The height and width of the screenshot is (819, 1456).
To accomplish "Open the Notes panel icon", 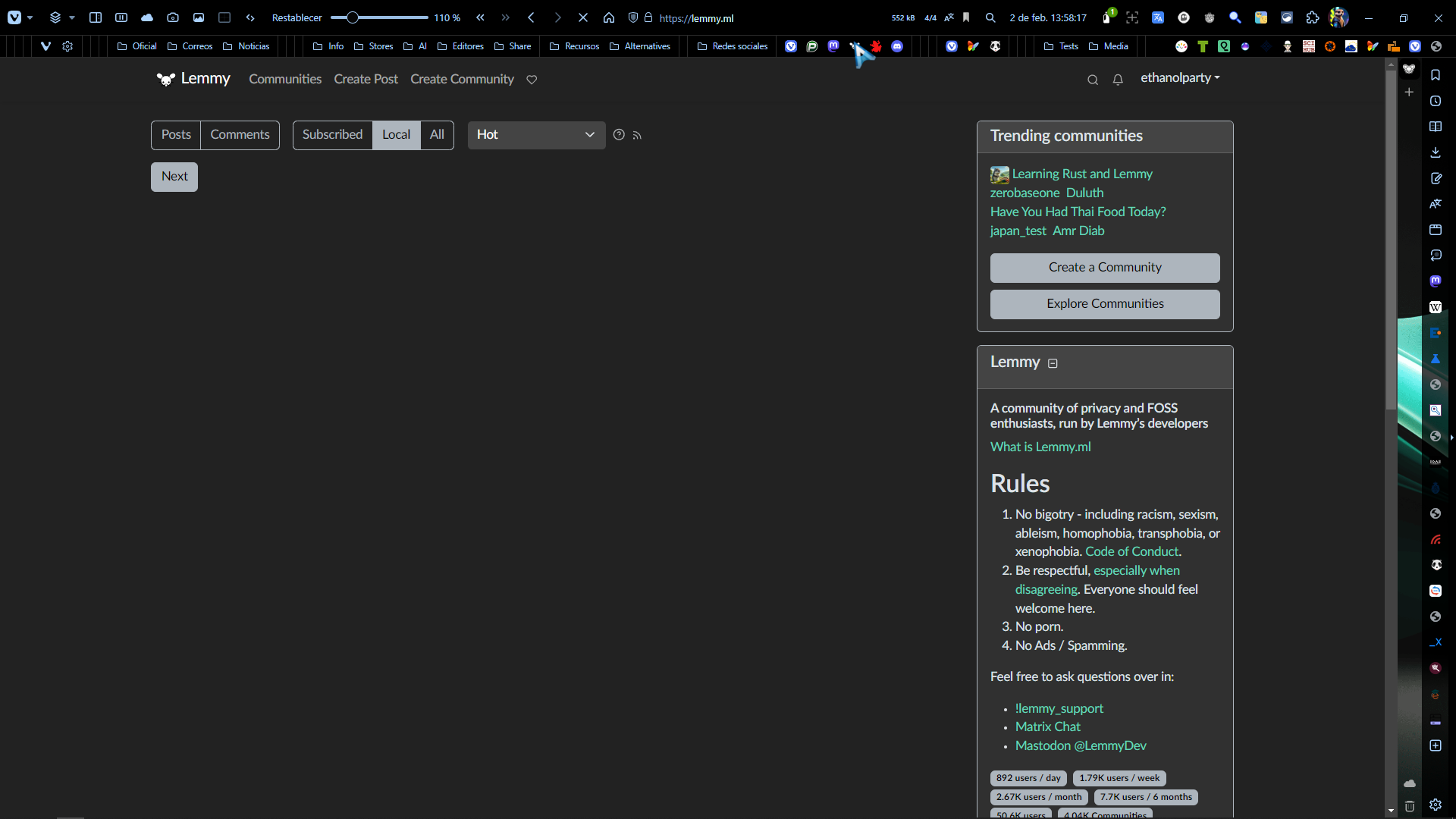I will coord(1436,178).
